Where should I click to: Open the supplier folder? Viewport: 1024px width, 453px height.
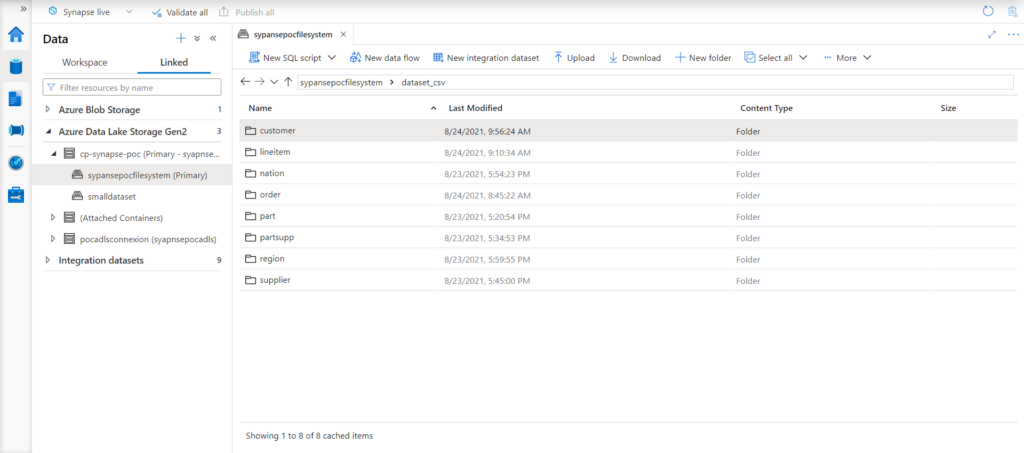[275, 280]
